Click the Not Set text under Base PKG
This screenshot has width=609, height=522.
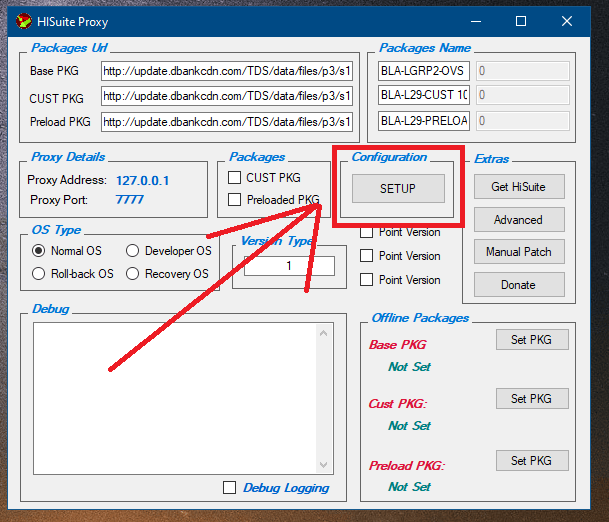[x=409, y=367]
